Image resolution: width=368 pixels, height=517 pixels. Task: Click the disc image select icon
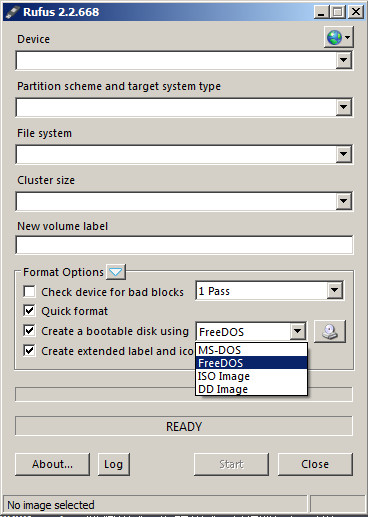click(330, 331)
